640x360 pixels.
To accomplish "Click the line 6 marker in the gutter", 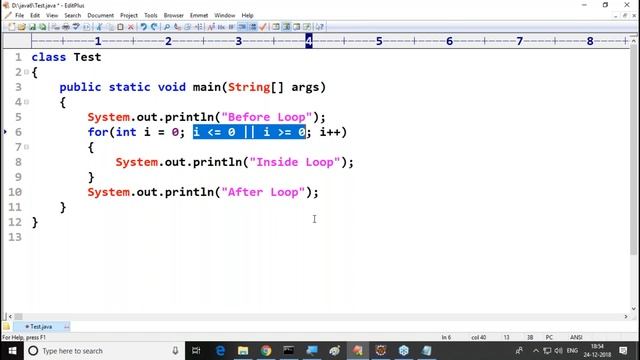I will 5,132.
